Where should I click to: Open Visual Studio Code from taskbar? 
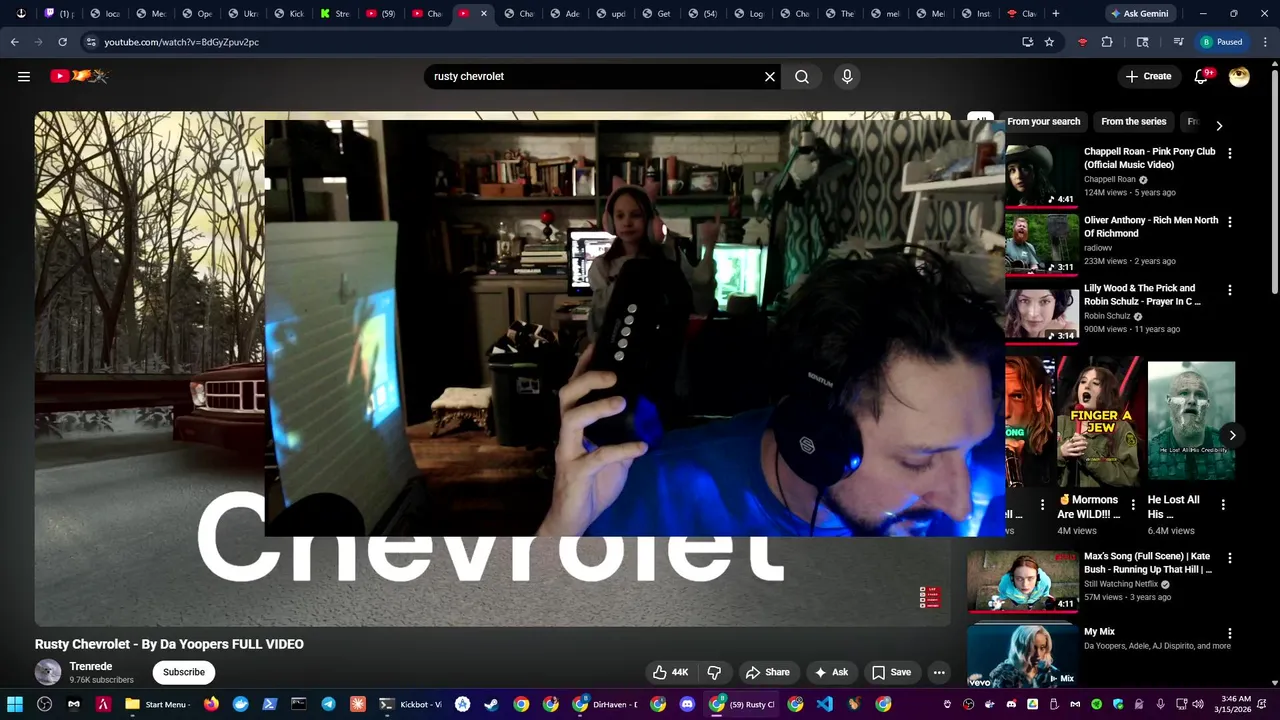click(824, 704)
